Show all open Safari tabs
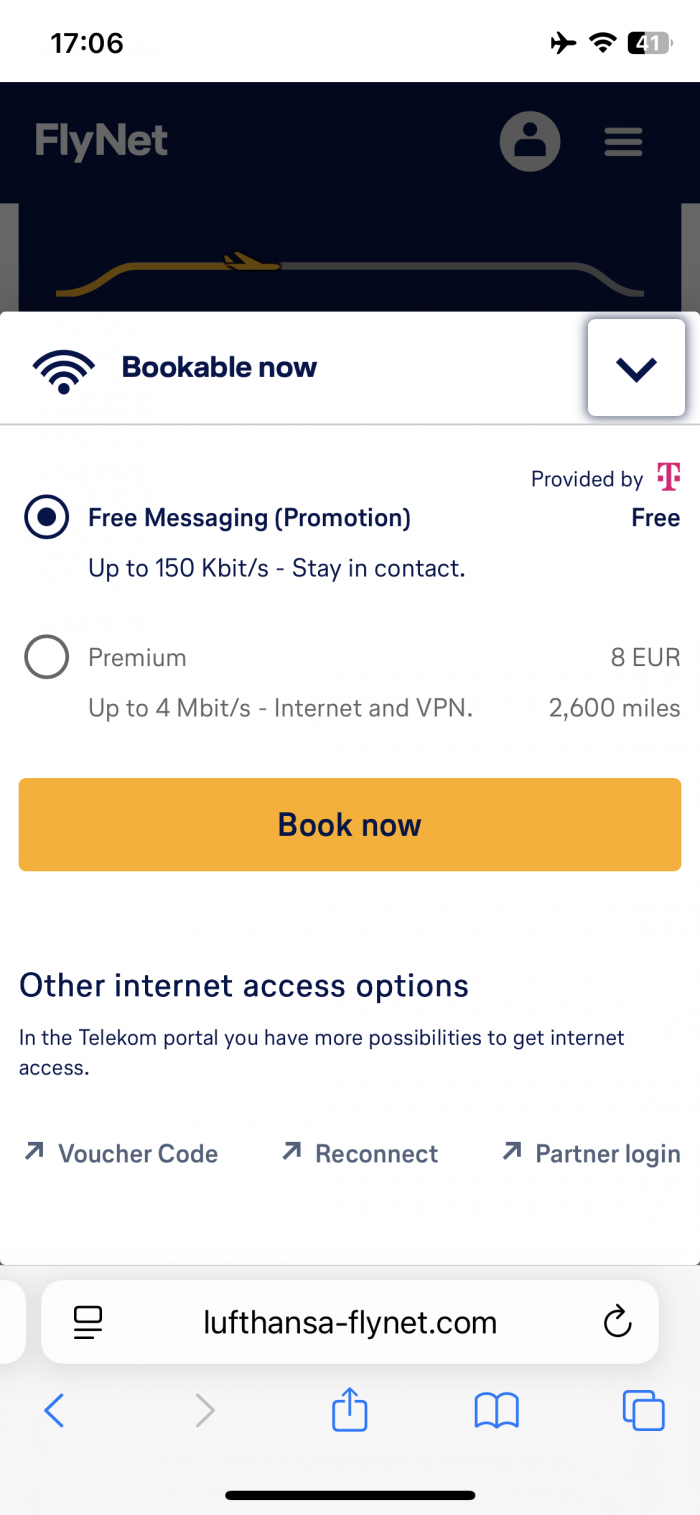 tap(643, 1410)
